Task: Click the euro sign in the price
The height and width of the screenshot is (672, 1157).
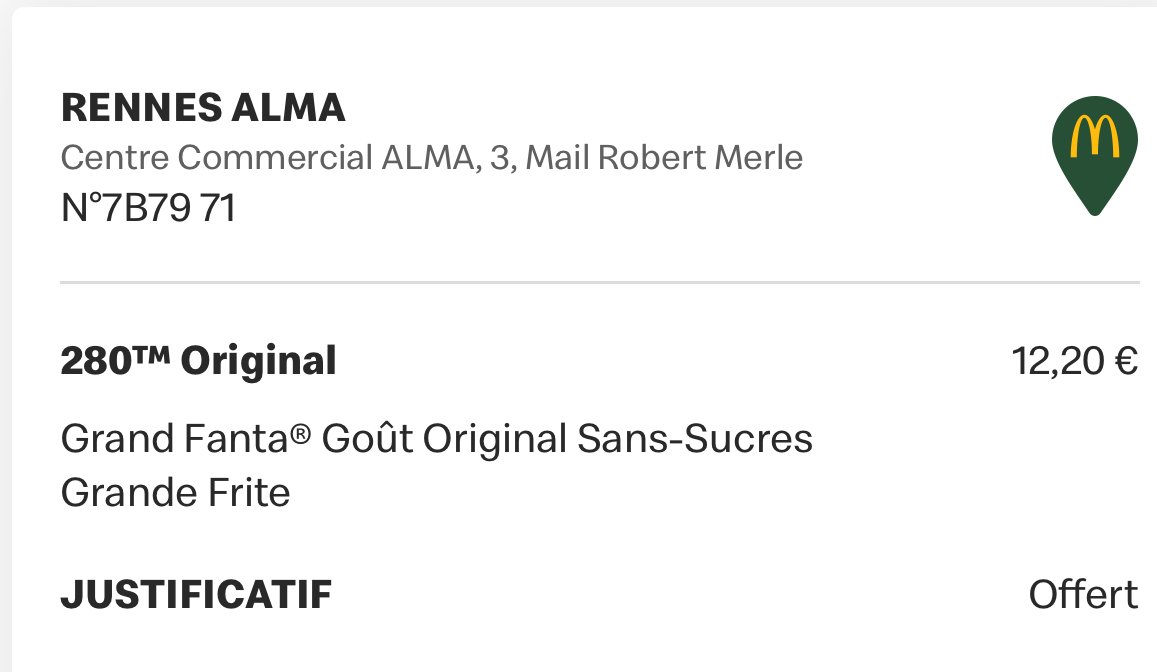Action: (1126, 361)
